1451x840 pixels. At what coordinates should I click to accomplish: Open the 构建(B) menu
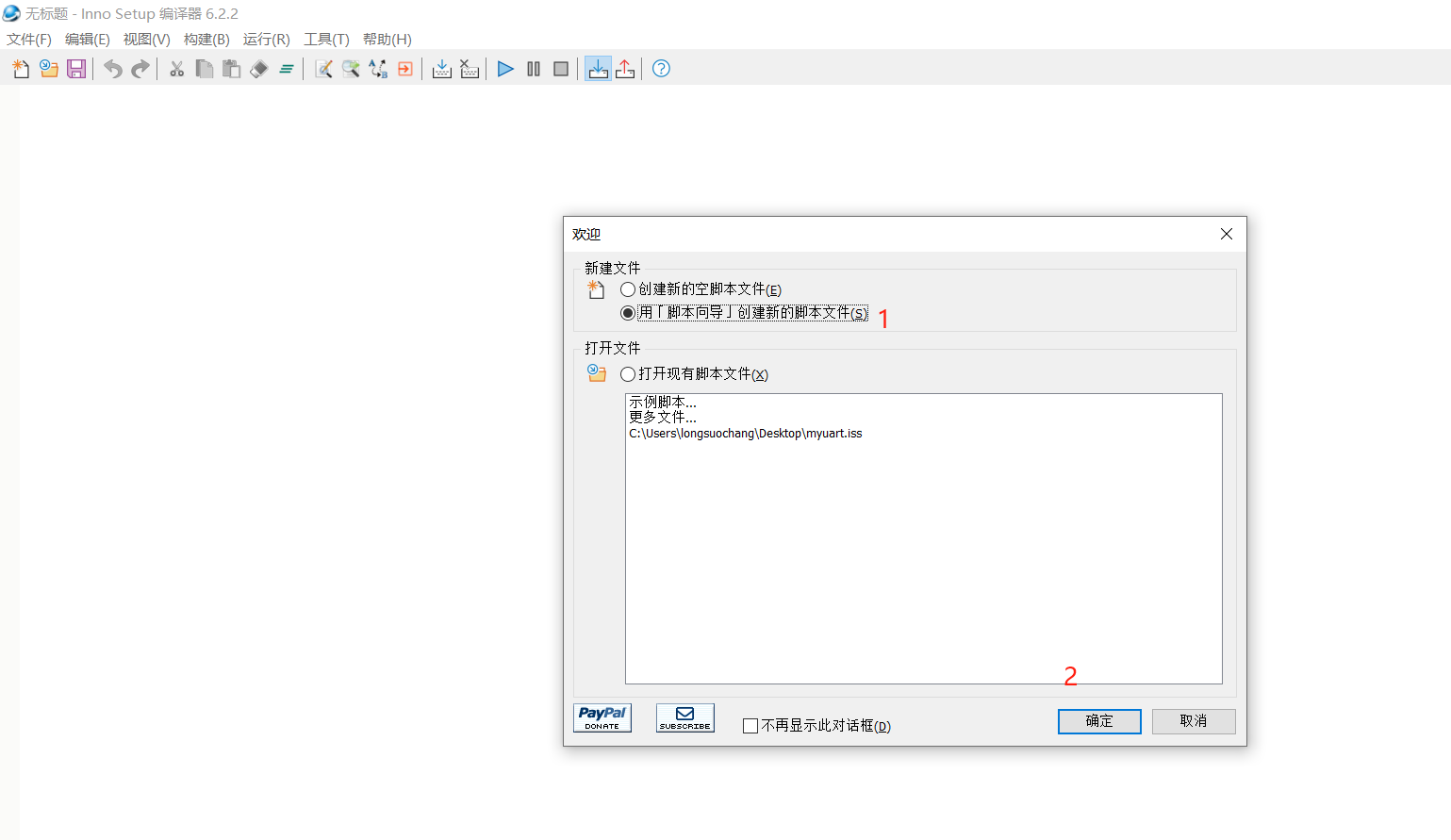tap(206, 40)
